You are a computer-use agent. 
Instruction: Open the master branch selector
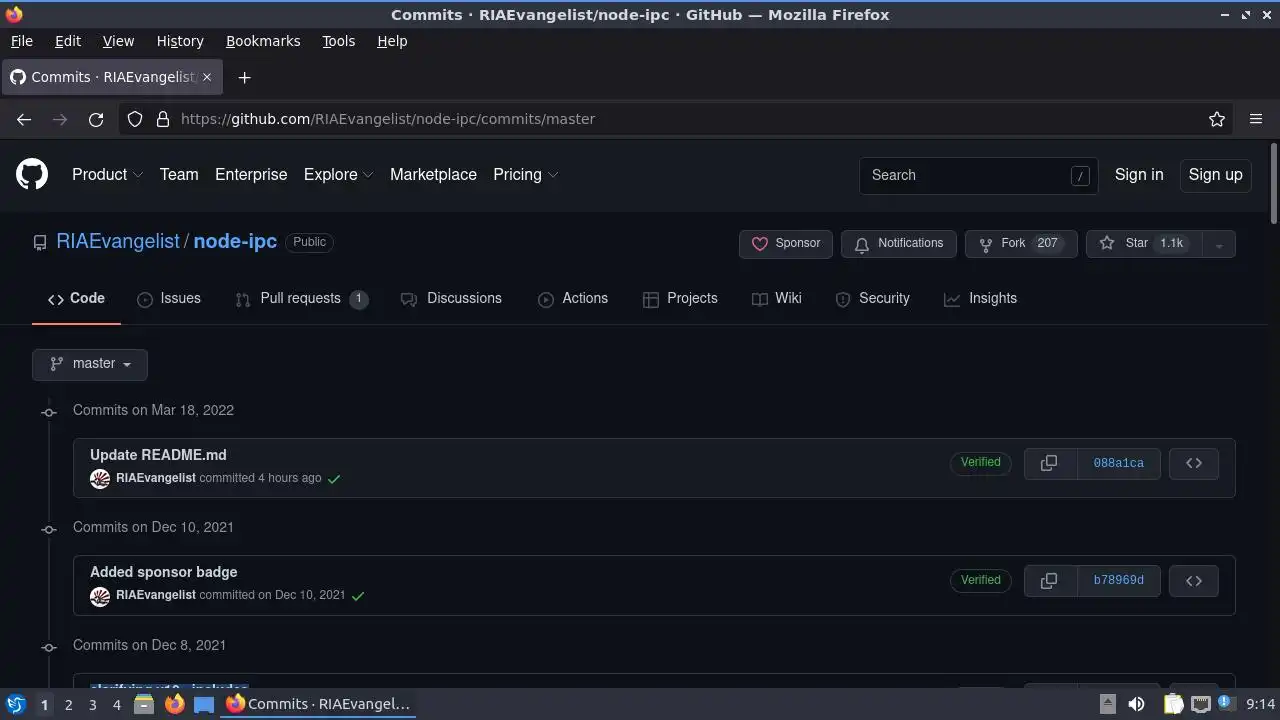point(90,364)
